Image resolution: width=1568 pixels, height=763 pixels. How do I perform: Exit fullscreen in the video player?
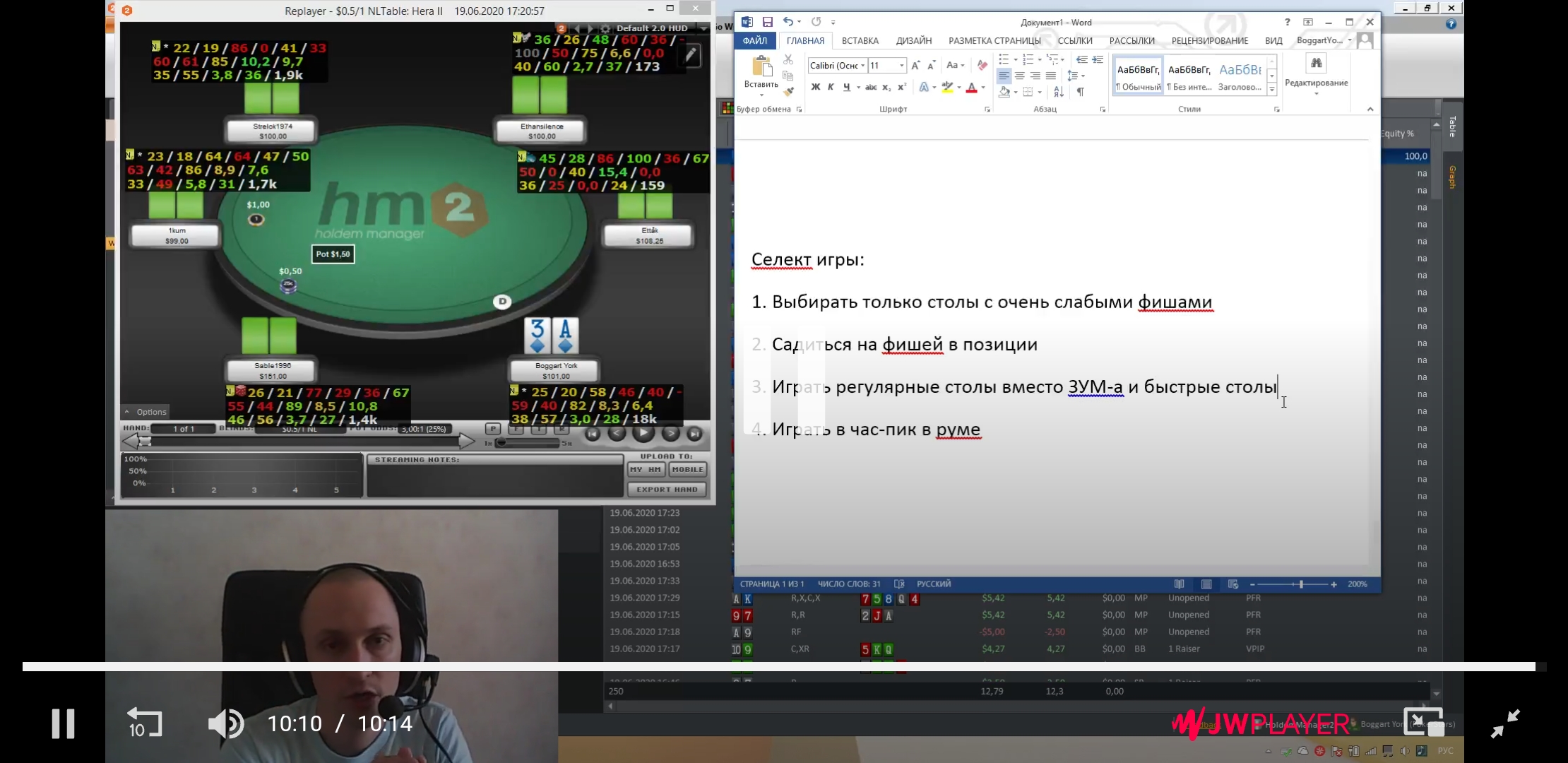tap(1505, 723)
